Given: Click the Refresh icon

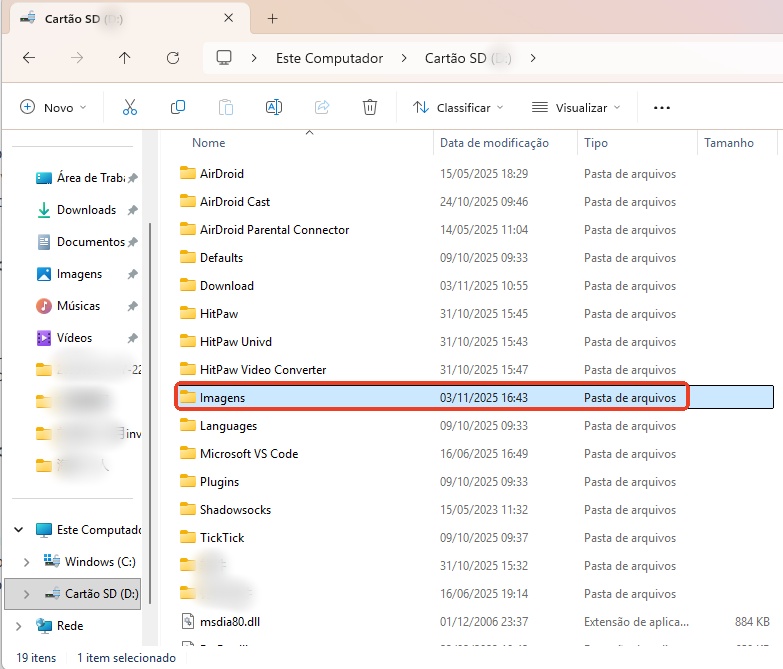Looking at the screenshot, I should pos(173,58).
